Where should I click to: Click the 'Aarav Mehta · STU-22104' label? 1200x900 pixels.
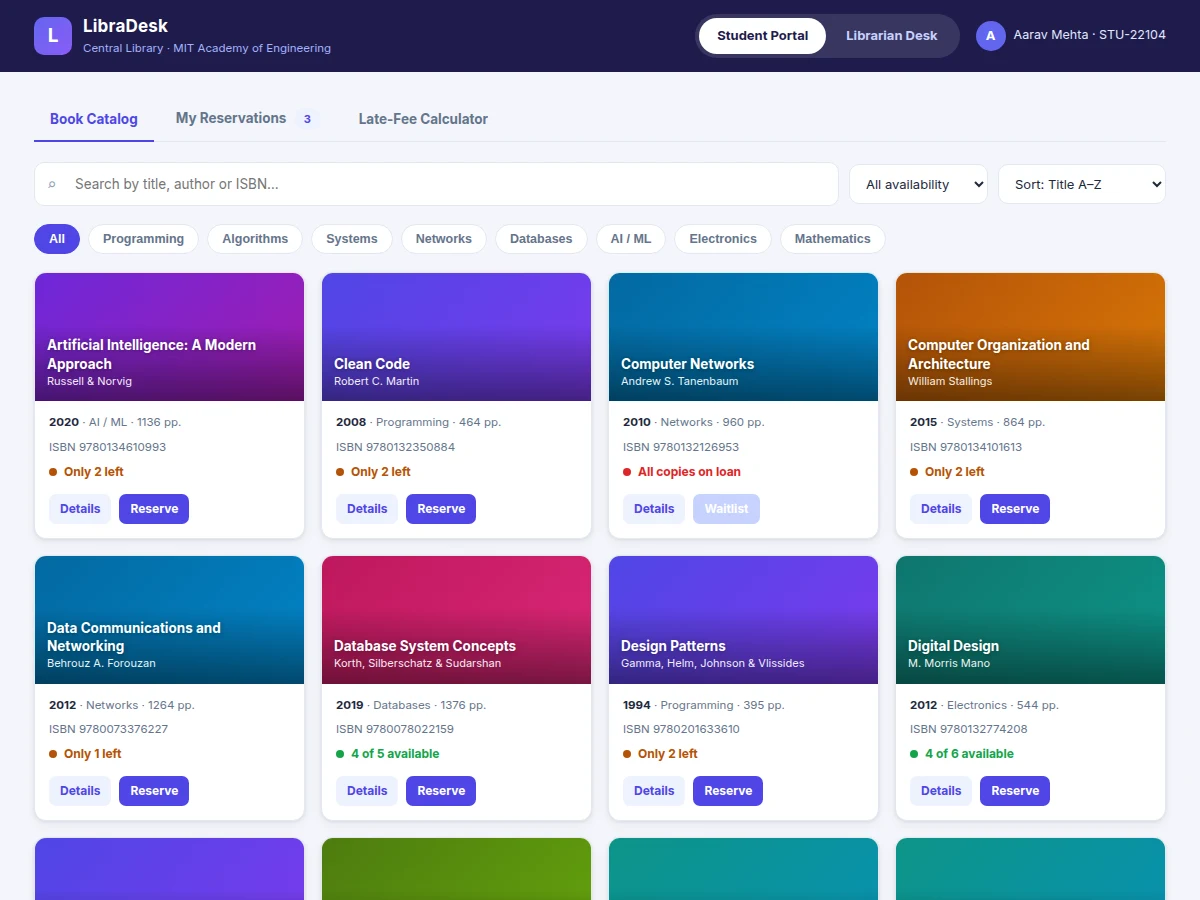pyautogui.click(x=1090, y=35)
